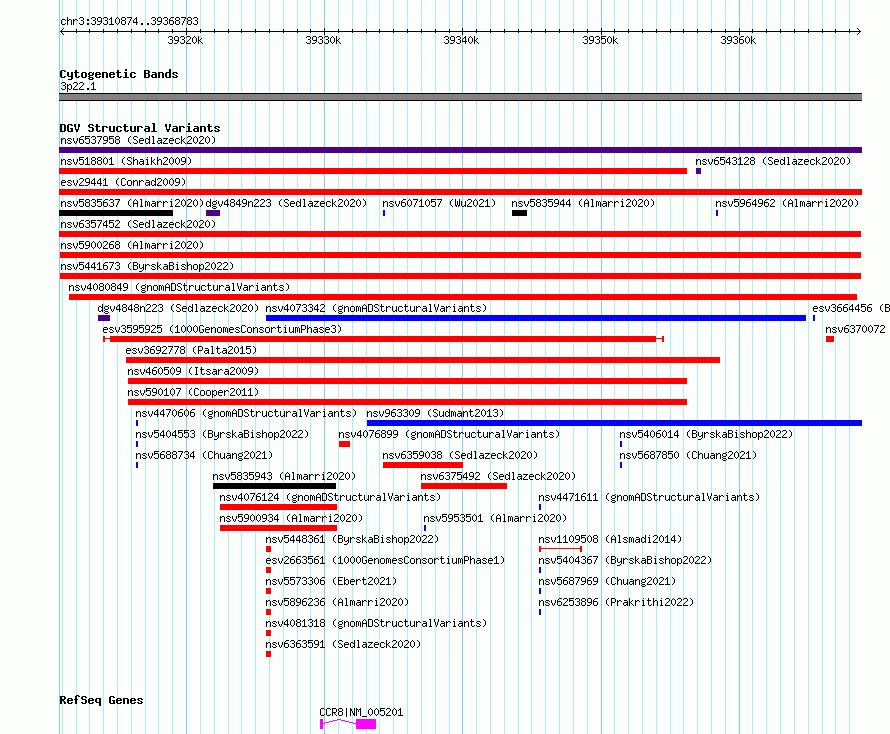Select nsv4470606 (gnomADStructuralVariants) label
The width and height of the screenshot is (890, 734).
pyautogui.click(x=246, y=413)
